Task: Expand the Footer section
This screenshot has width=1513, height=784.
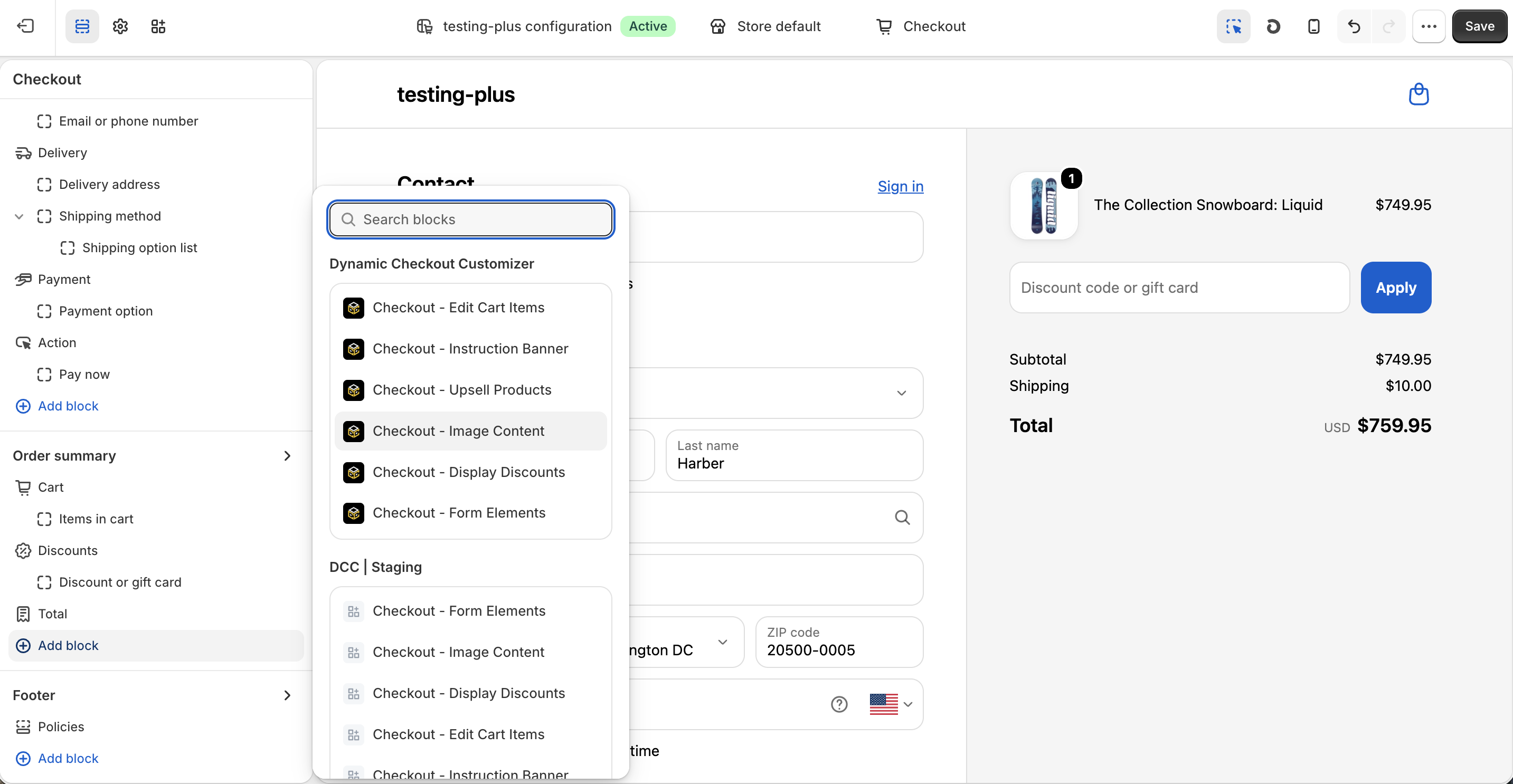Action: (287, 695)
